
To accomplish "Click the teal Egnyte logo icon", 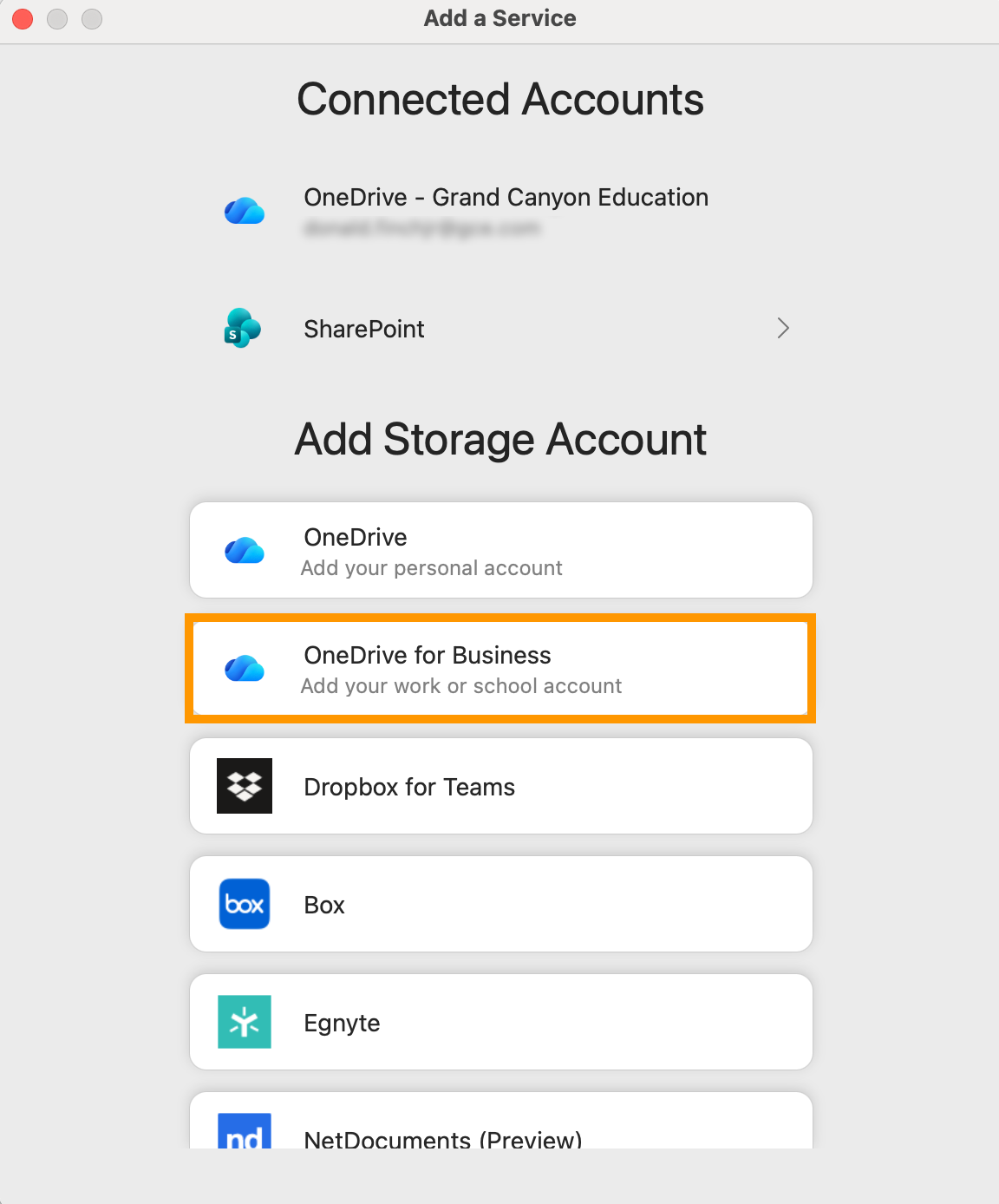I will (x=245, y=1022).
